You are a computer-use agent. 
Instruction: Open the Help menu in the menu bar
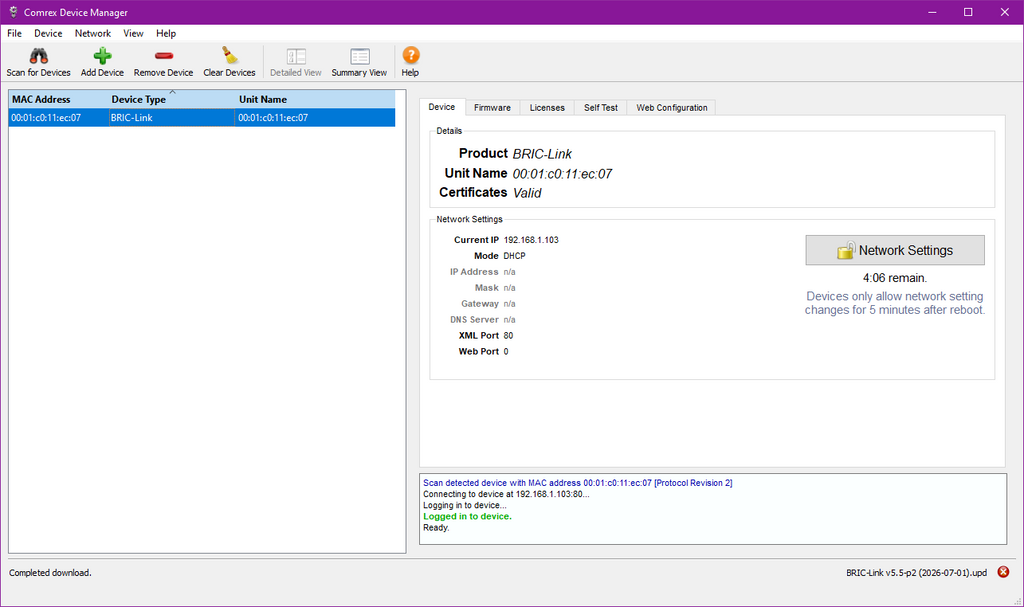(x=166, y=33)
